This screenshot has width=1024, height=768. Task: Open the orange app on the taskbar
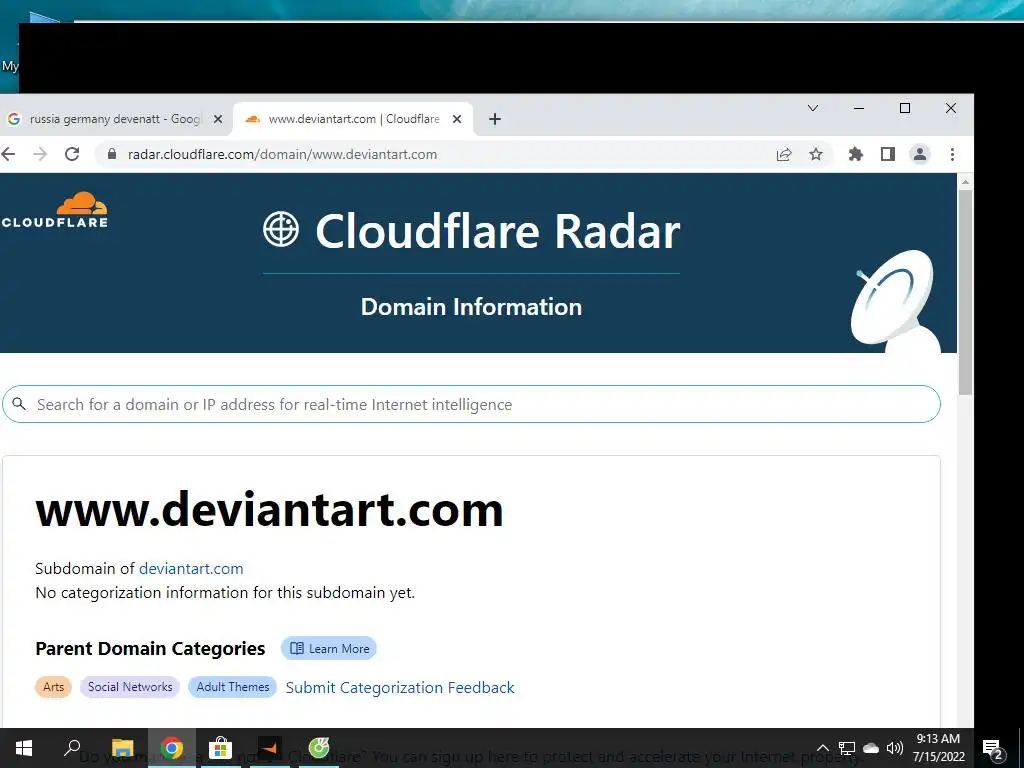269,748
